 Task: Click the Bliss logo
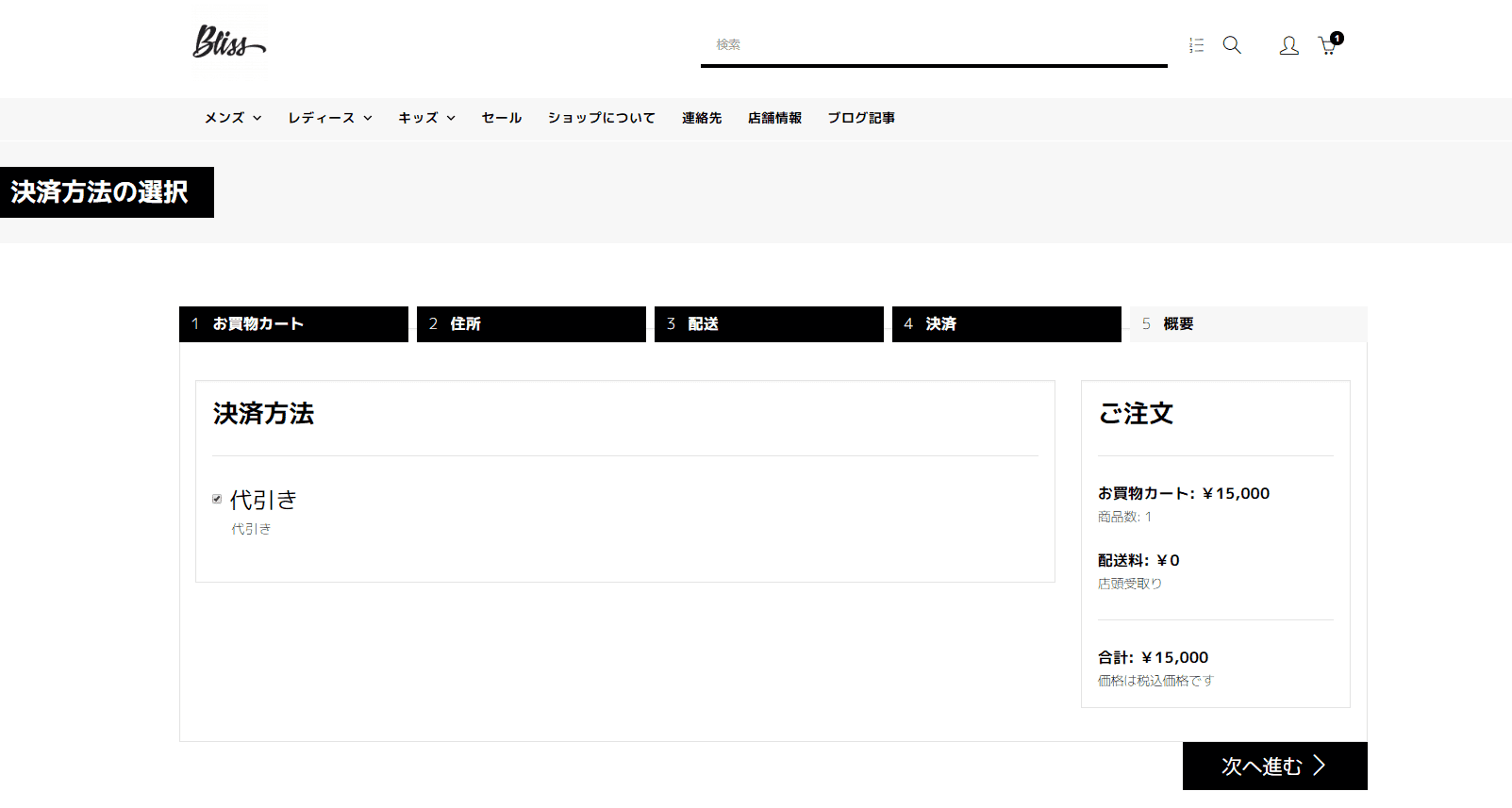(x=229, y=42)
